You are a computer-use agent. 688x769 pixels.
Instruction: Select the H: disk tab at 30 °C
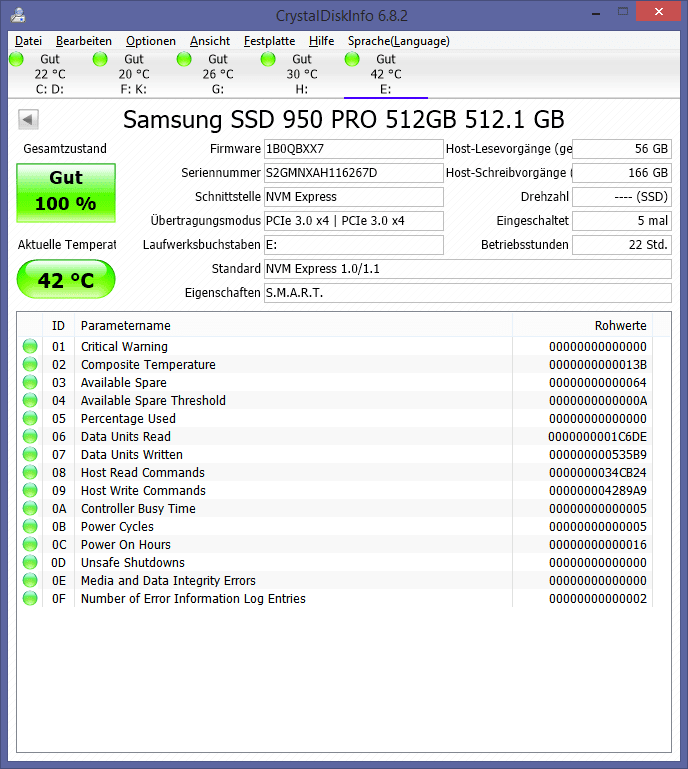tap(302, 74)
